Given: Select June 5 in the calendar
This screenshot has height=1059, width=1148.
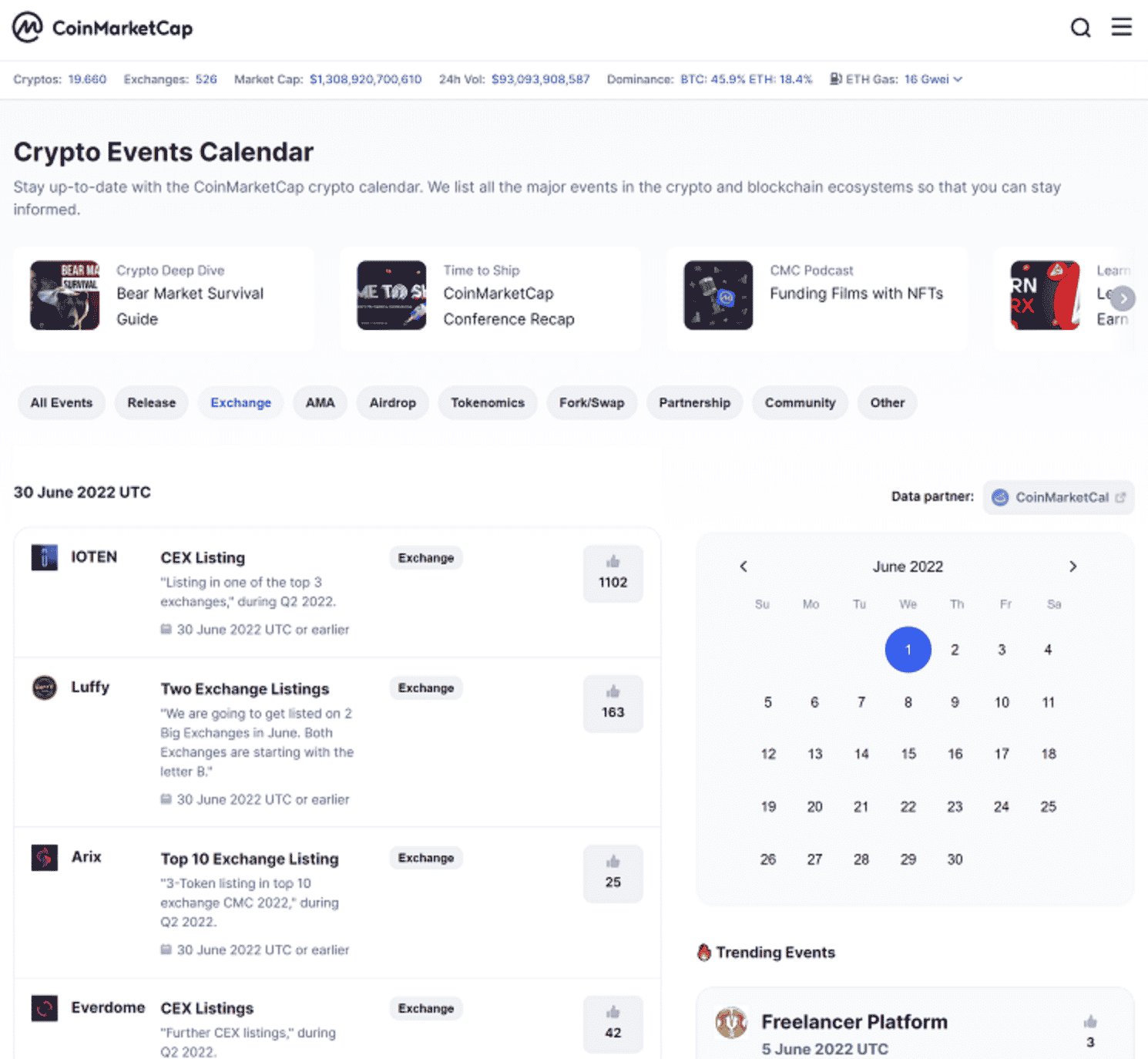Looking at the screenshot, I should point(768,702).
